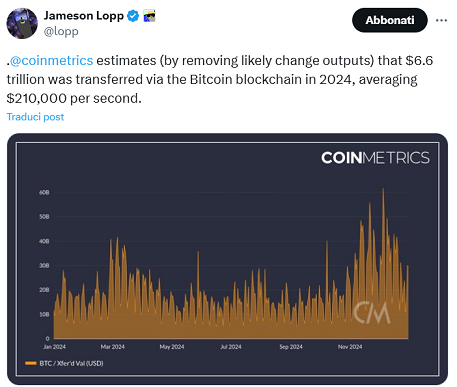Click the Mar 2024 axis label
Image resolution: width=457 pixels, height=387 pixels.
[x=113, y=347]
